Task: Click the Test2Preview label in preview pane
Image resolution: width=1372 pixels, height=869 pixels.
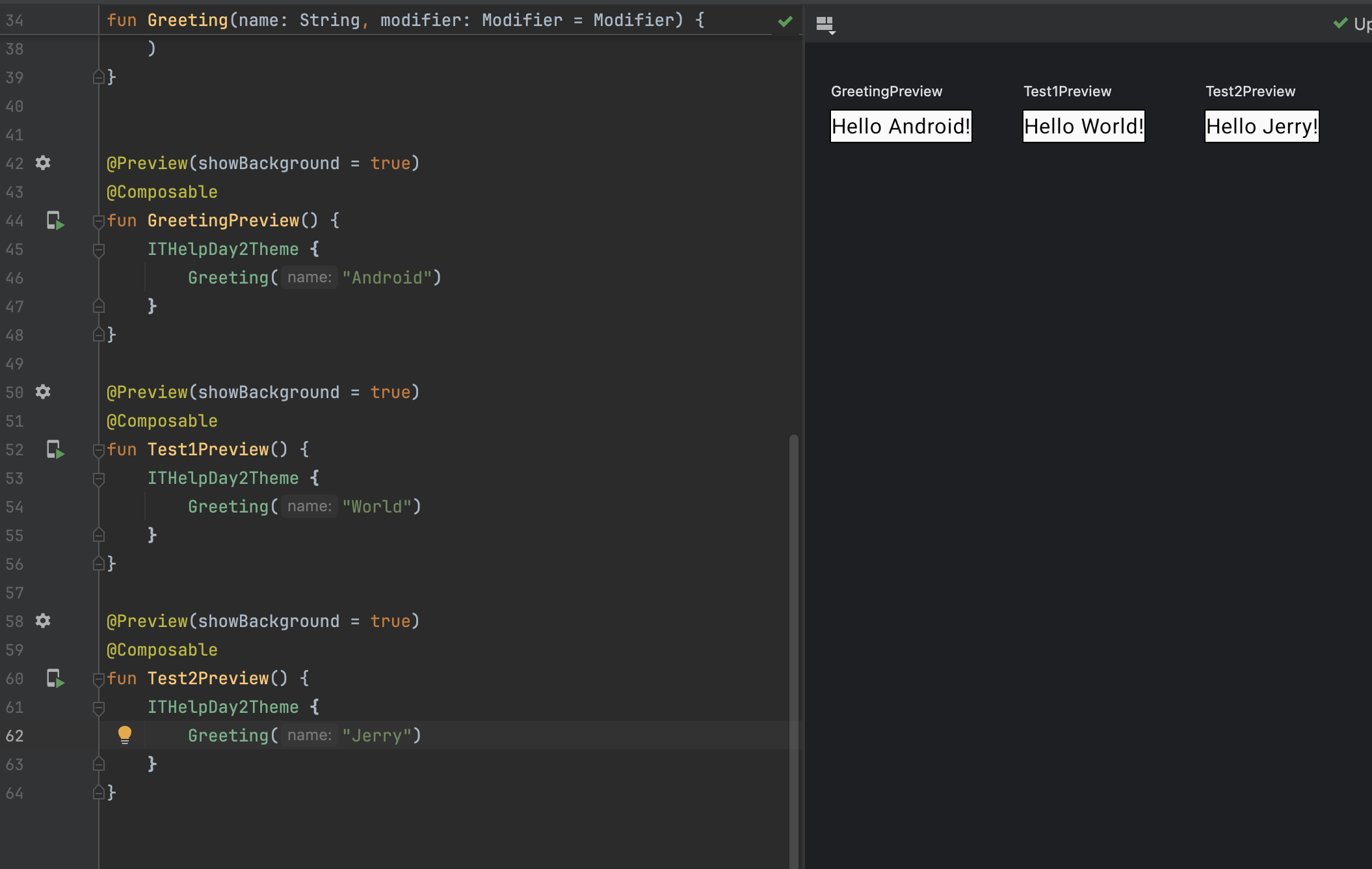Action: point(1250,91)
